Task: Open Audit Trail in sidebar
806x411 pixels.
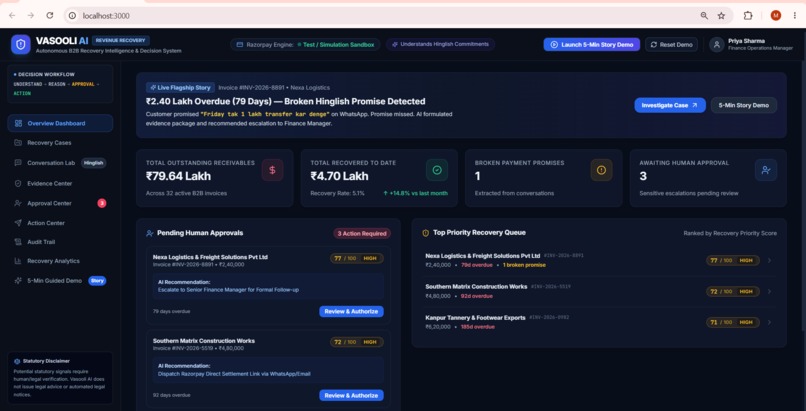Action: click(60, 242)
